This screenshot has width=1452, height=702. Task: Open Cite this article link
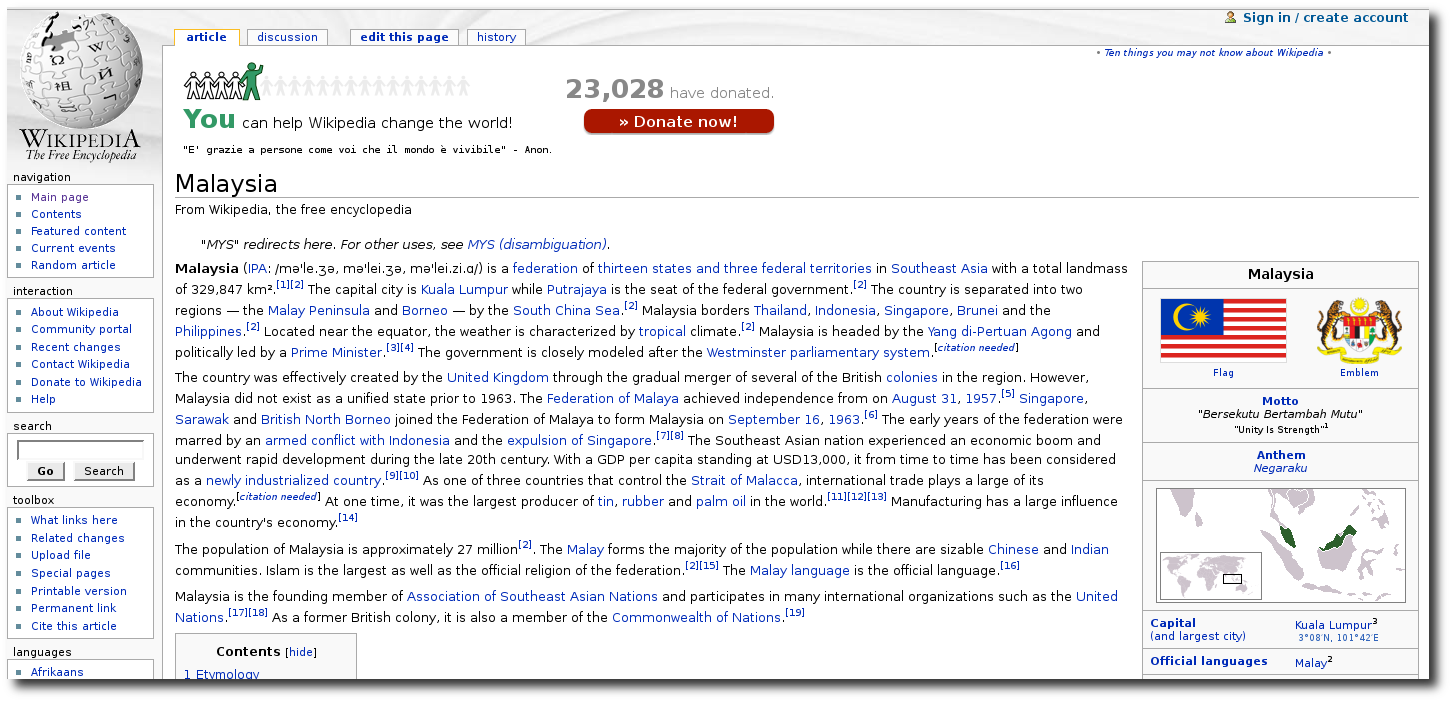[74, 626]
